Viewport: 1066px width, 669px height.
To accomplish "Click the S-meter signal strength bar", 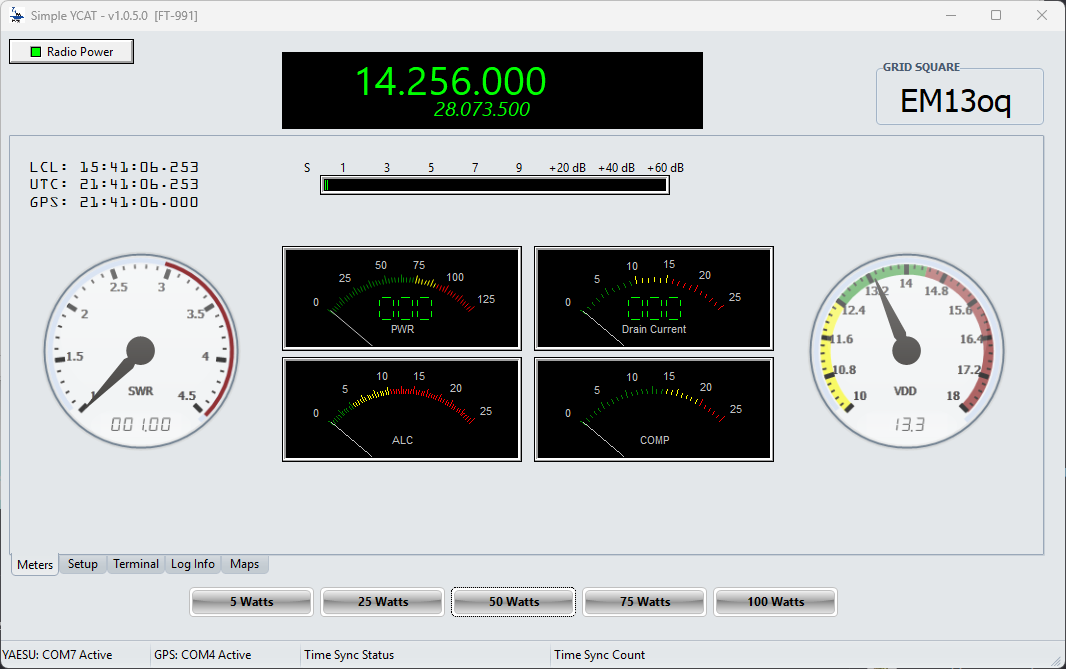I will click(494, 184).
